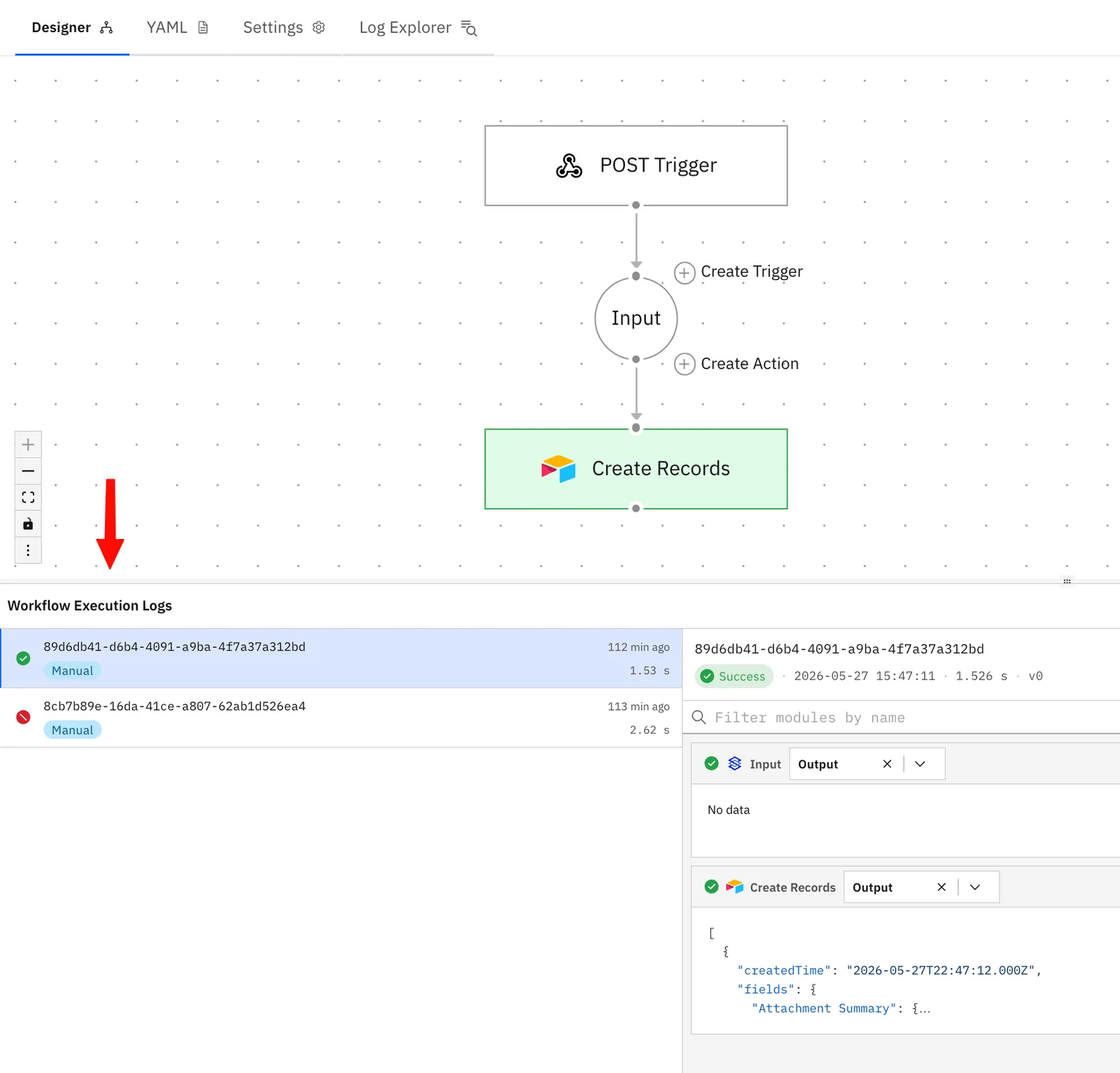Click the Manual badge on the 8cb7b89e log
This screenshot has width=1120, height=1073.
pos(72,730)
